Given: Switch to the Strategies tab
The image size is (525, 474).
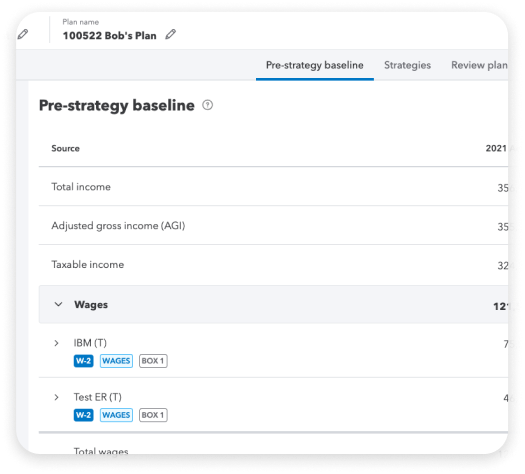Looking at the screenshot, I should coord(407,65).
